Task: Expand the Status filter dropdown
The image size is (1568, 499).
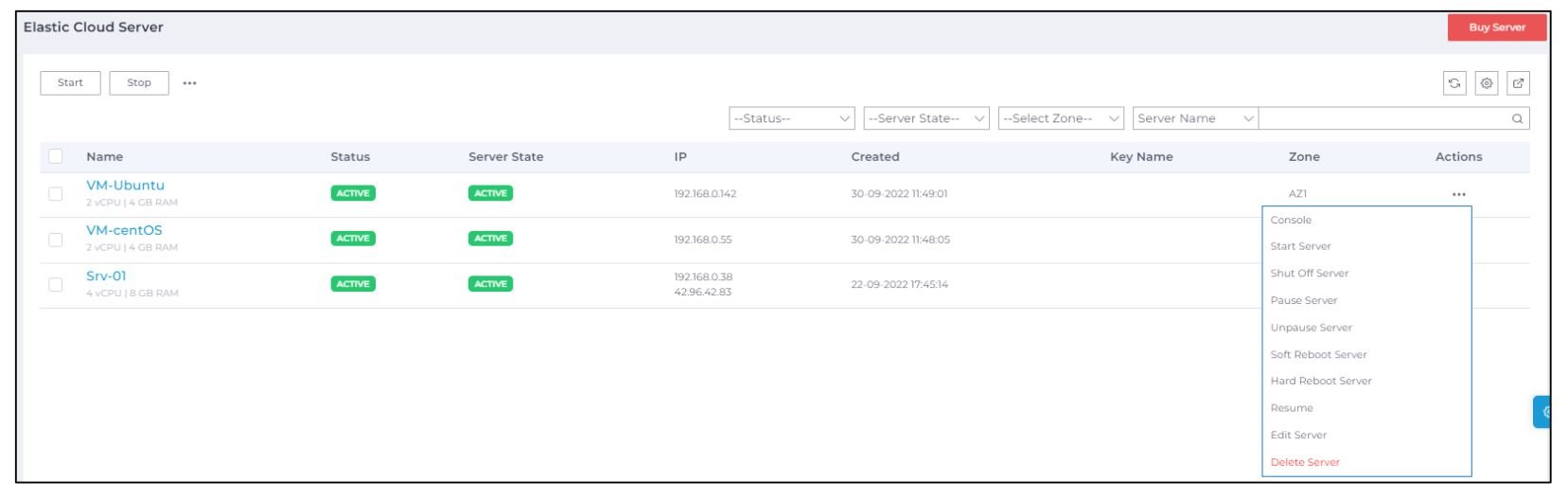Action: 791,119
